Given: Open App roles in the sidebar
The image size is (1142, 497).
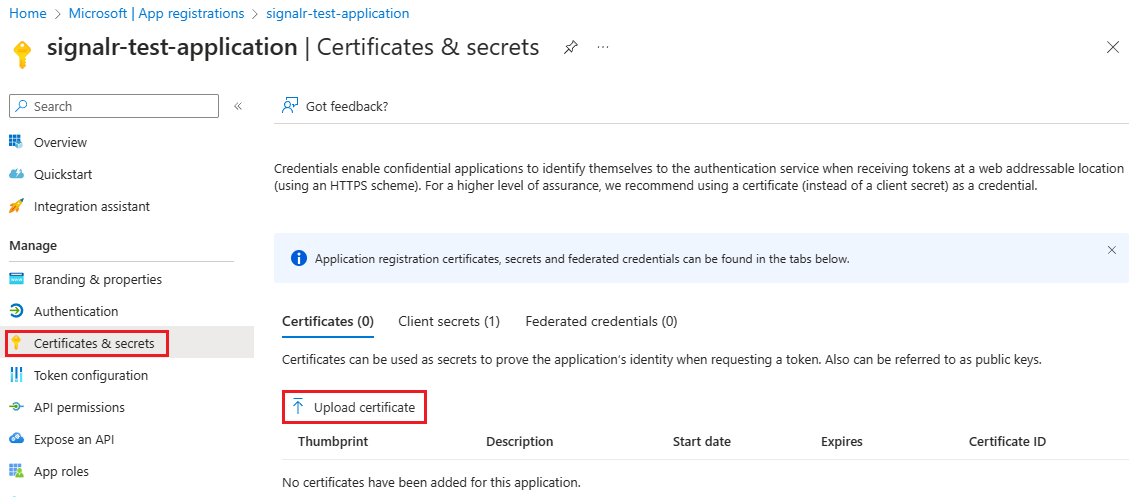Looking at the screenshot, I should click(61, 471).
